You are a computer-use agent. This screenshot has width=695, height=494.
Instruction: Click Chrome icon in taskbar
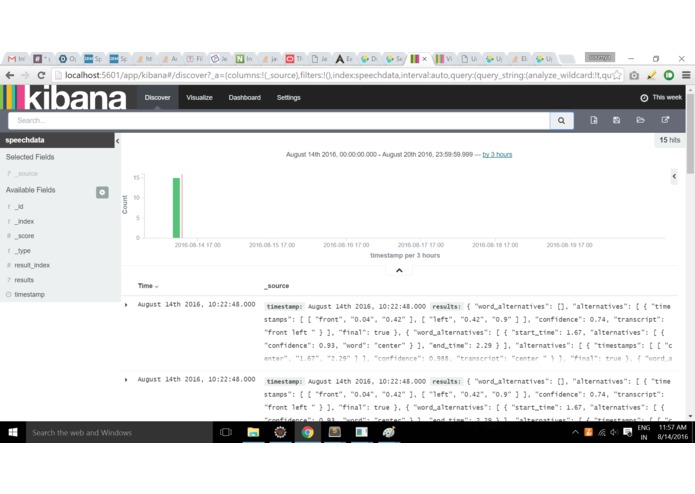point(307,432)
